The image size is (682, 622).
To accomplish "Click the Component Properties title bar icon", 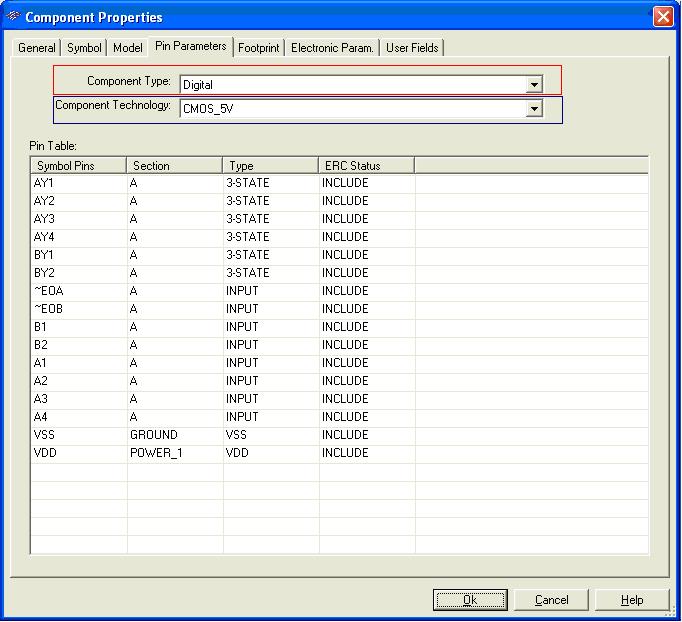I will tap(13, 17).
